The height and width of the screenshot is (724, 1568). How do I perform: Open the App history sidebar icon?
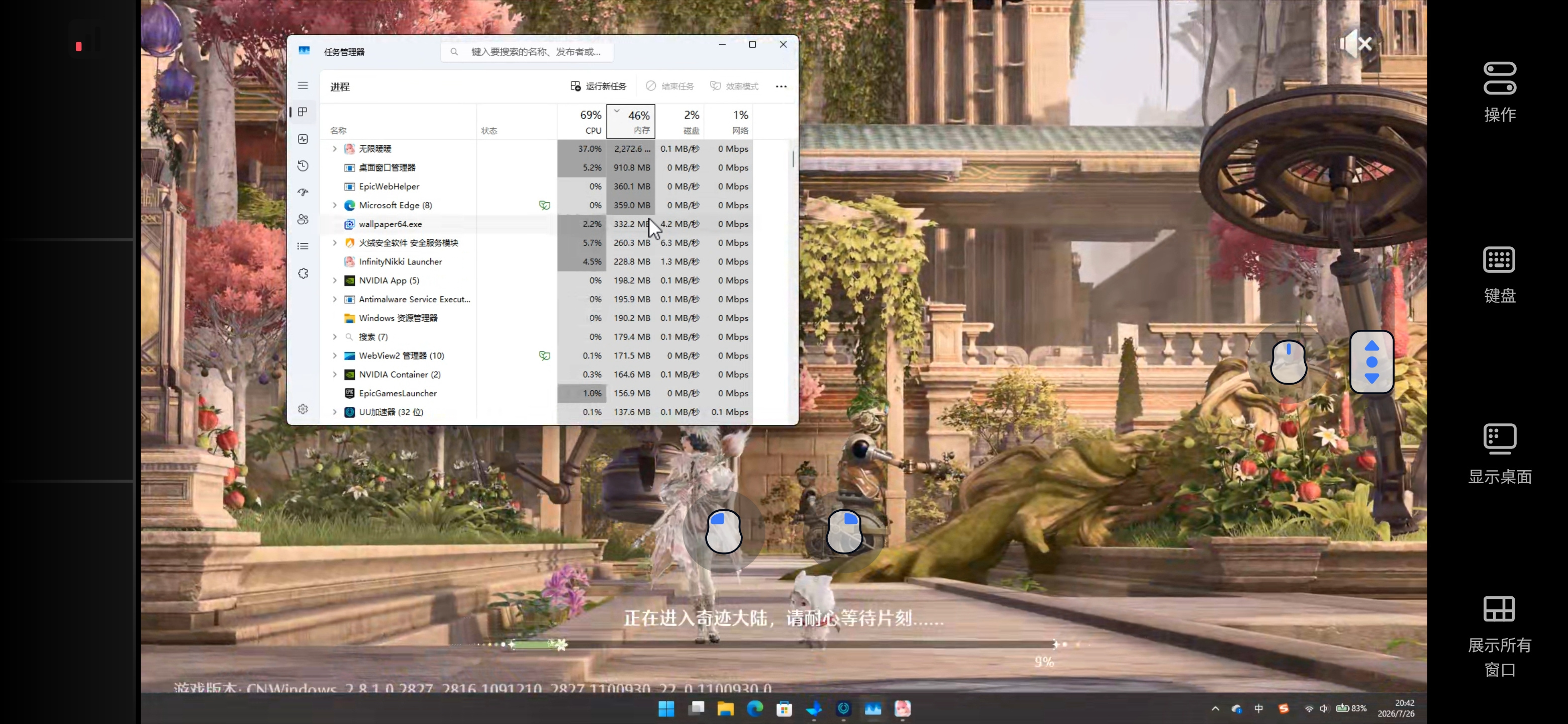303,165
